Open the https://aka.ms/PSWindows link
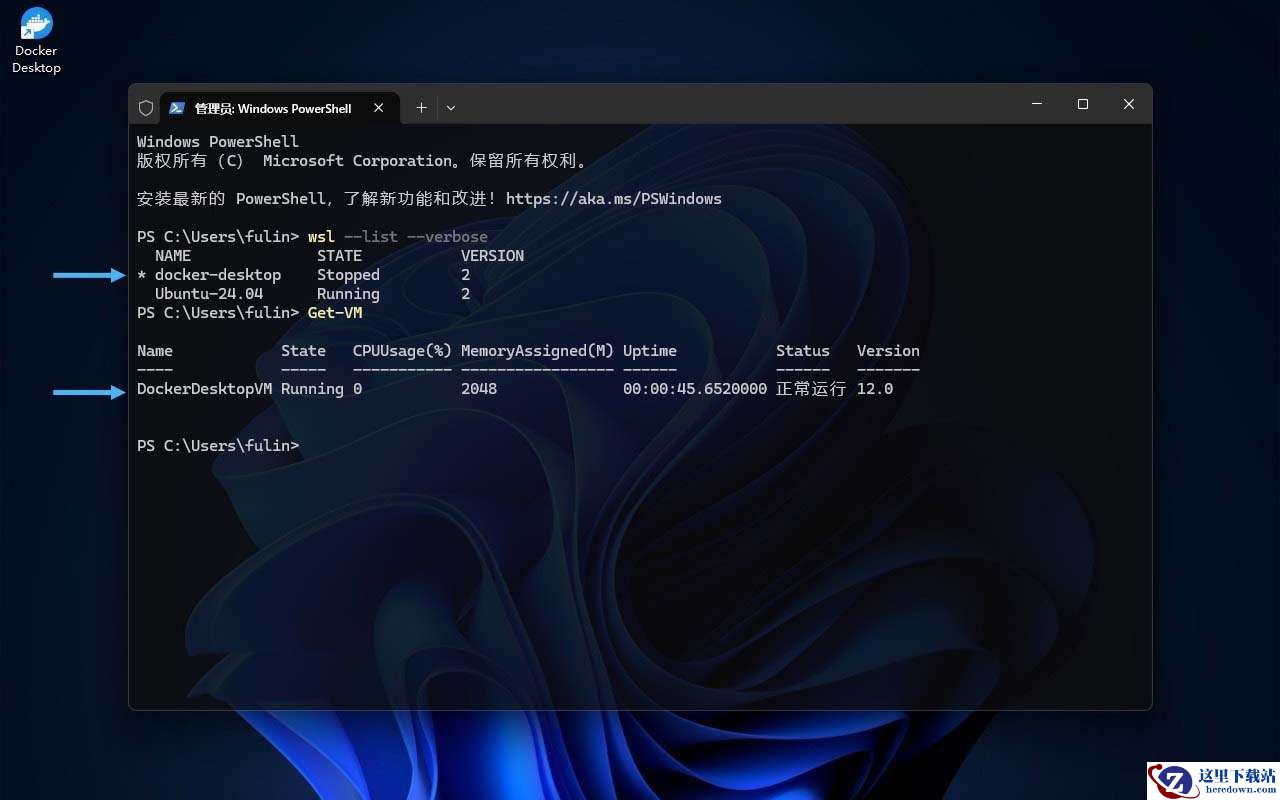This screenshot has height=800, width=1280. tap(614, 199)
